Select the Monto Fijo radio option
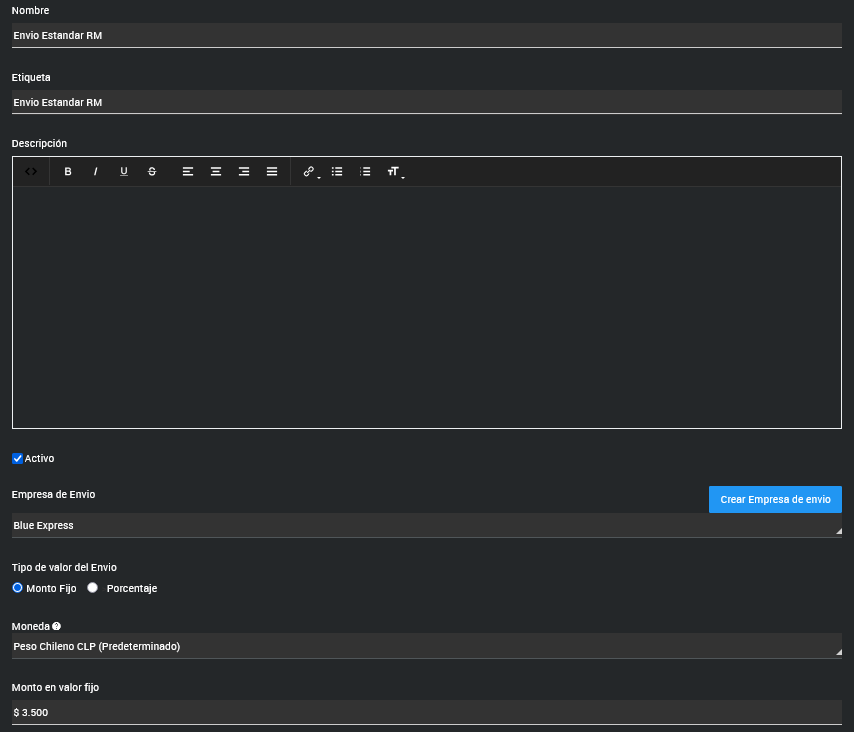854x732 pixels. 18,588
